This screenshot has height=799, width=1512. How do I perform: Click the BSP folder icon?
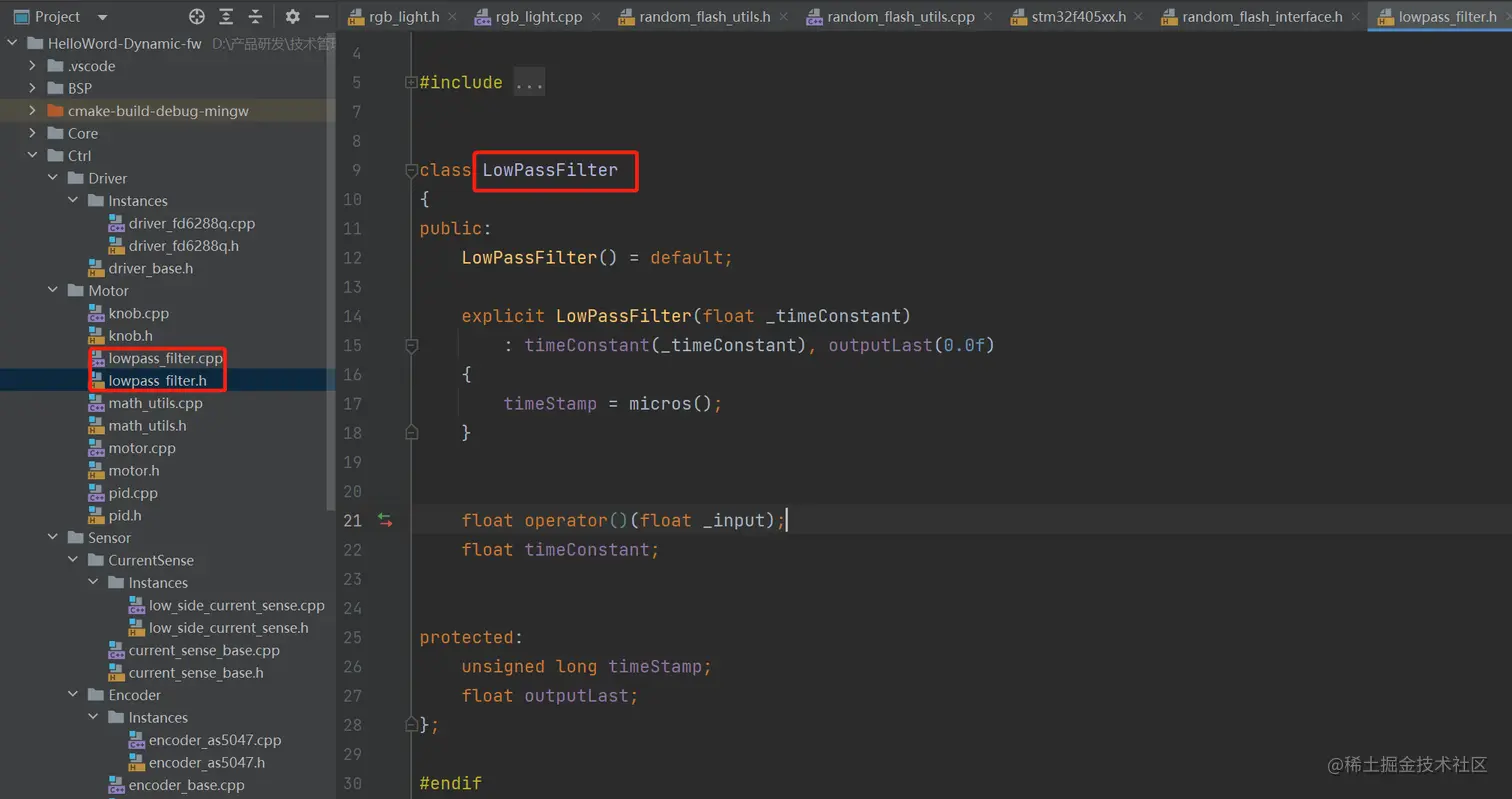point(56,89)
